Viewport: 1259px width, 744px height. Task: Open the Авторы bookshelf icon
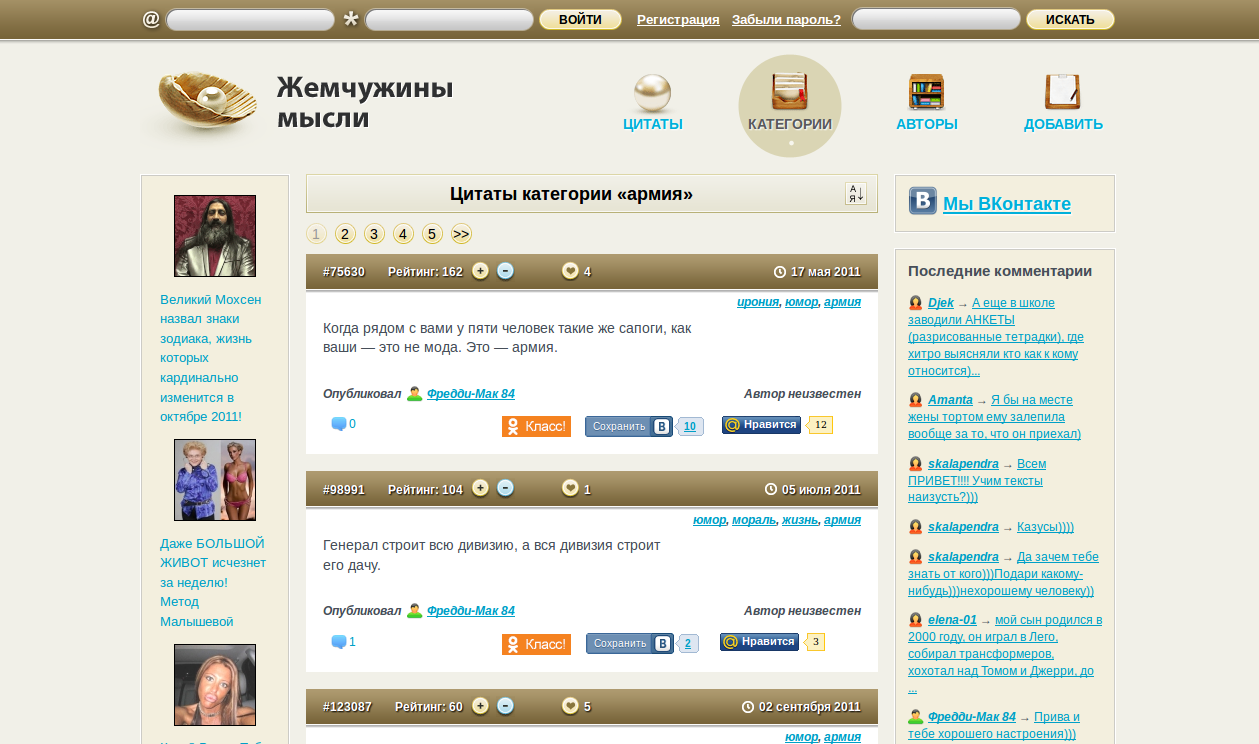click(926, 92)
